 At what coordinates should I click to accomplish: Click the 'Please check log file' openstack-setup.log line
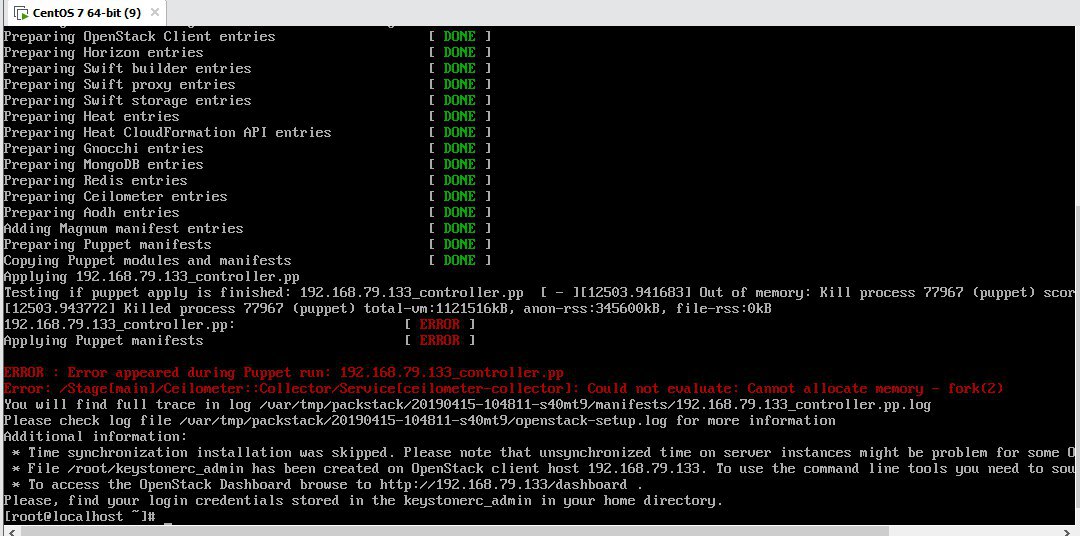pos(419,420)
